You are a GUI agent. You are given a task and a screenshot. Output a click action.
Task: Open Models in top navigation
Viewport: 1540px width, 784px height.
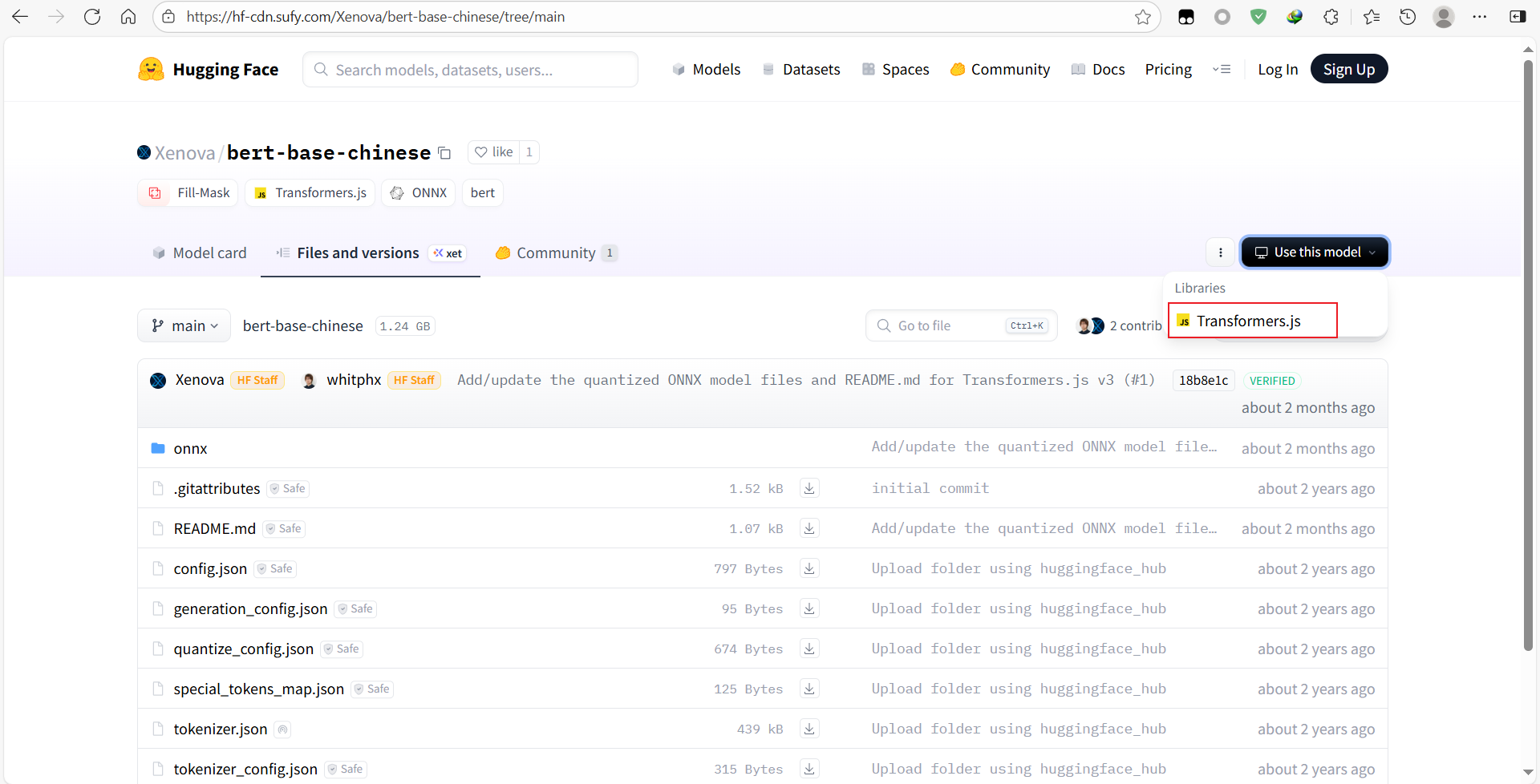(x=706, y=70)
